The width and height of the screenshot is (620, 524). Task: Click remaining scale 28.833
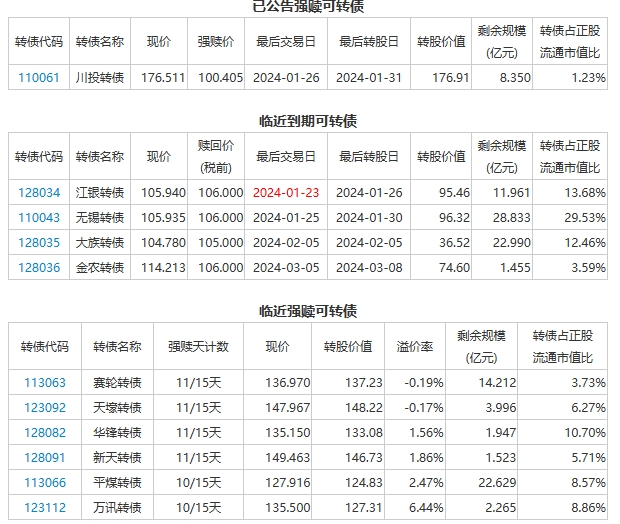512,218
